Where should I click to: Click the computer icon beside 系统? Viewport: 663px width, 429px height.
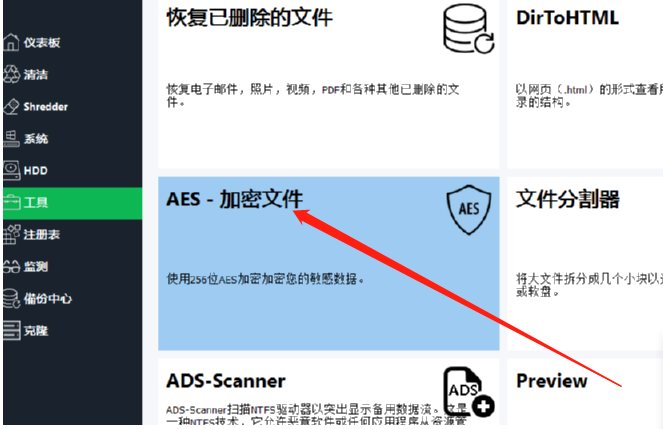point(11,139)
